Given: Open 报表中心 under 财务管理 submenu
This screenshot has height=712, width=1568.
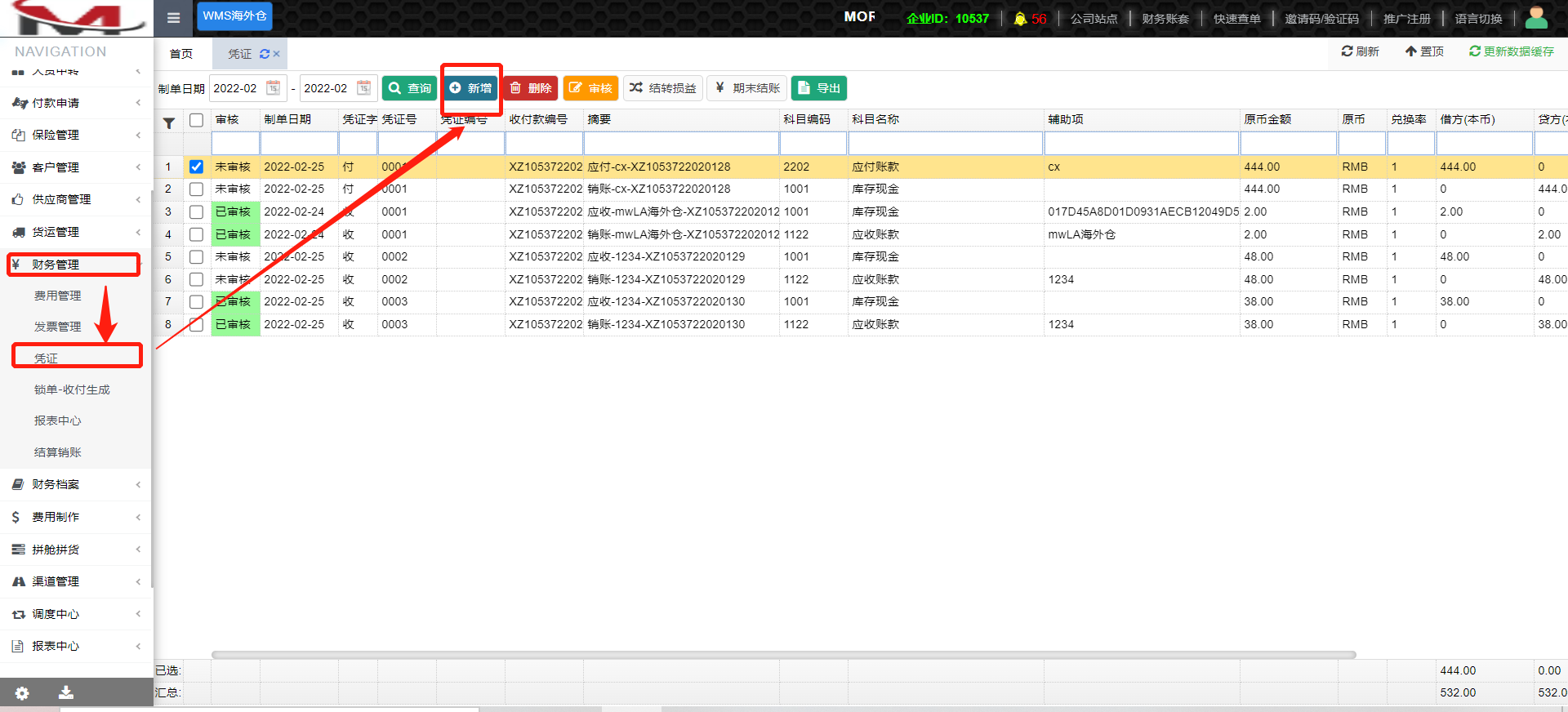Looking at the screenshot, I should click(x=58, y=421).
